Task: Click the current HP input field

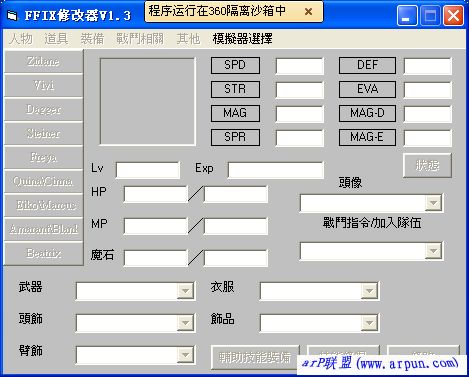Action: 156,194
